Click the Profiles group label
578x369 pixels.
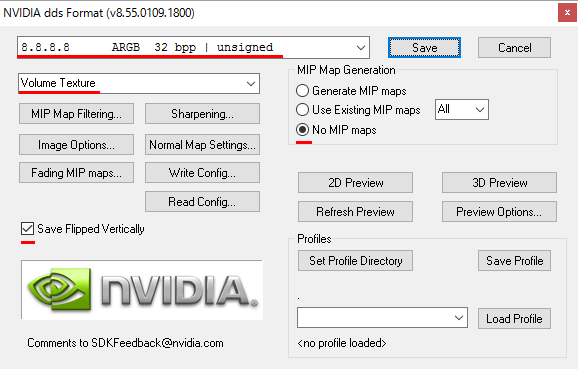(x=314, y=239)
